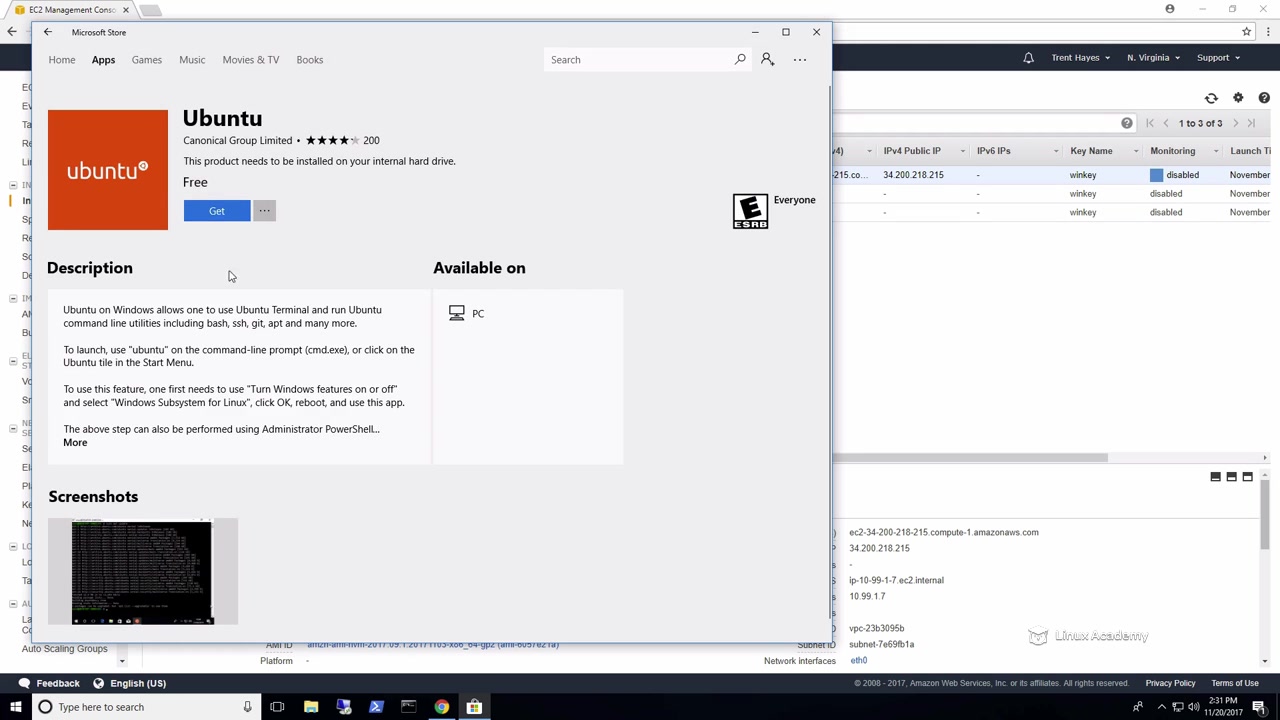This screenshot has height=720, width=1280.
Task: Open Command Prompt from the taskbar
Action: click(x=409, y=707)
